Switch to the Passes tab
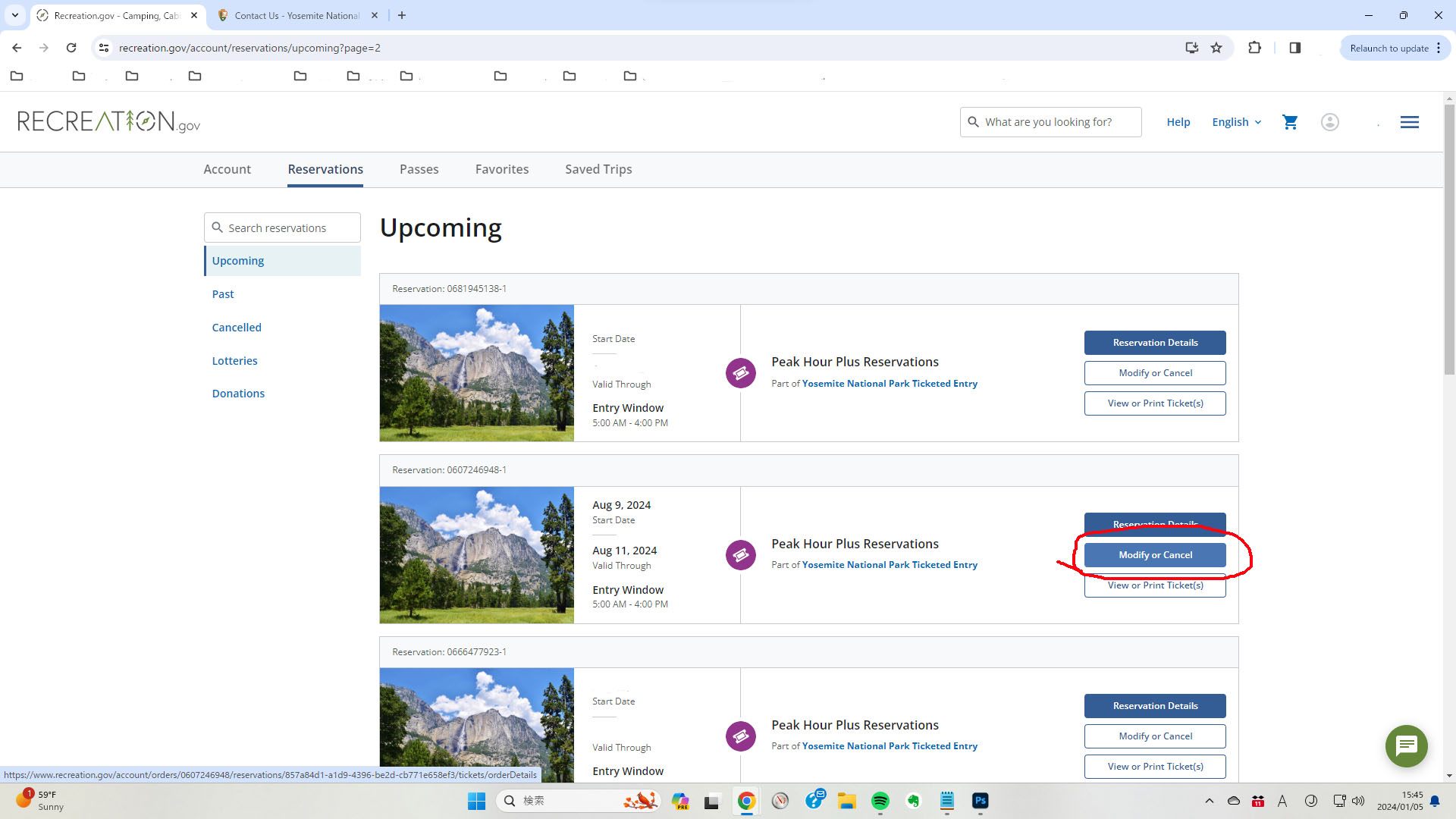 pos(419,169)
